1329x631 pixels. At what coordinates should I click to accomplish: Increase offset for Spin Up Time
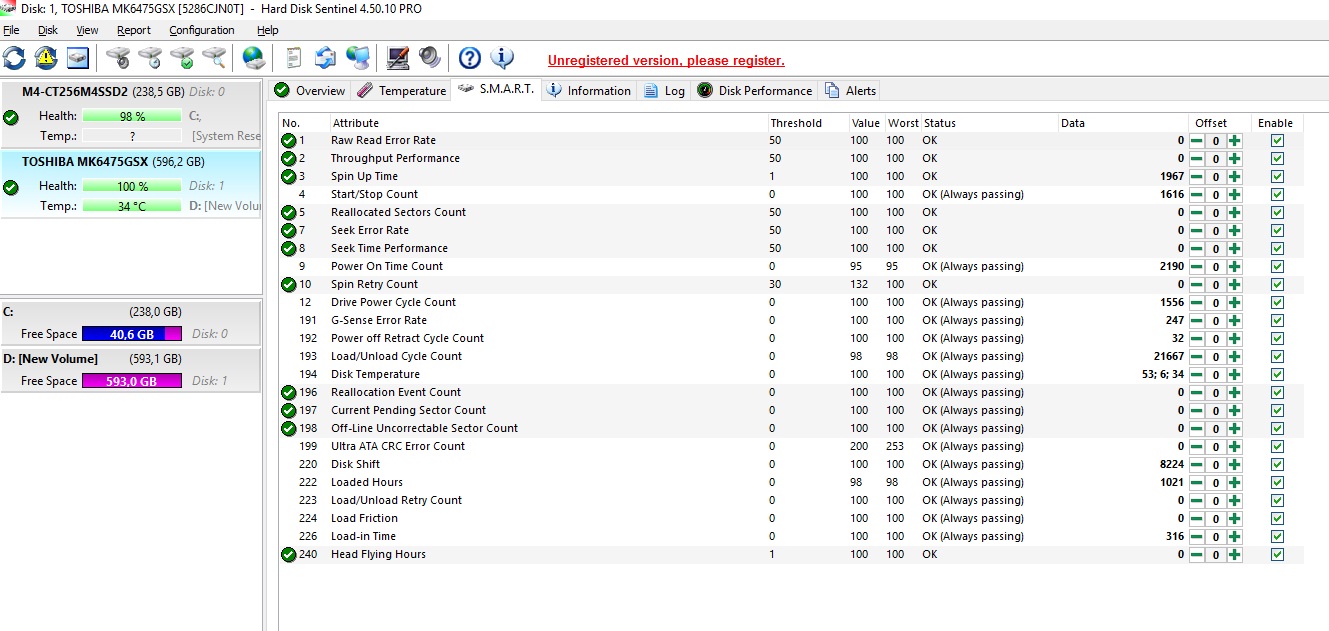point(1235,177)
